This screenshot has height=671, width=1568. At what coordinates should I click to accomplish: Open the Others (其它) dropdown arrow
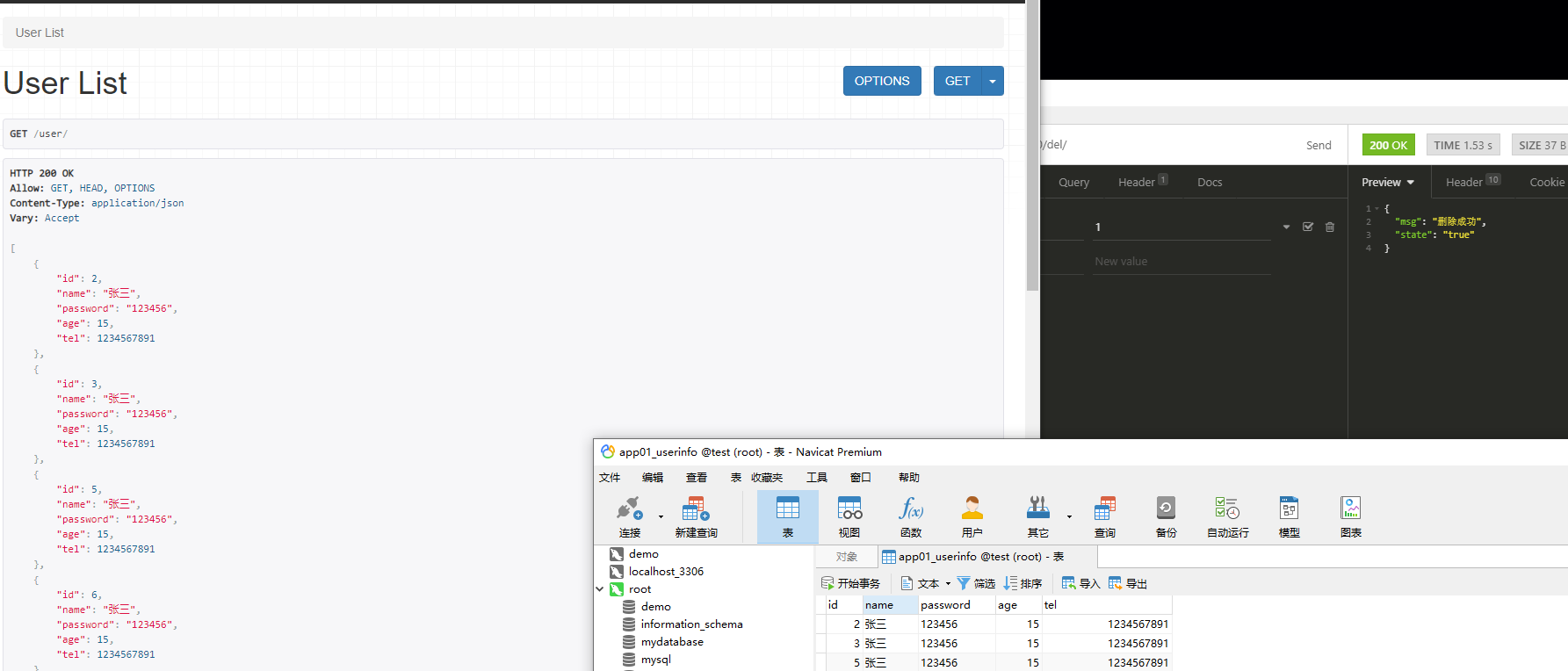(x=1069, y=516)
